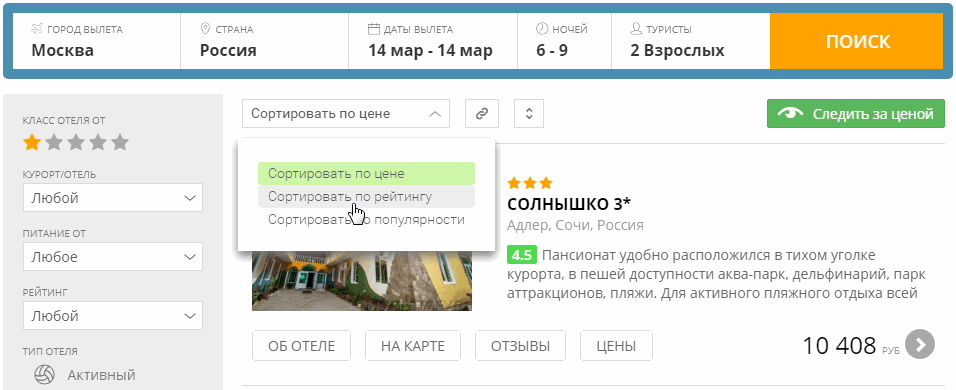Choose Сортировать по рейтингу option

[x=366, y=197]
